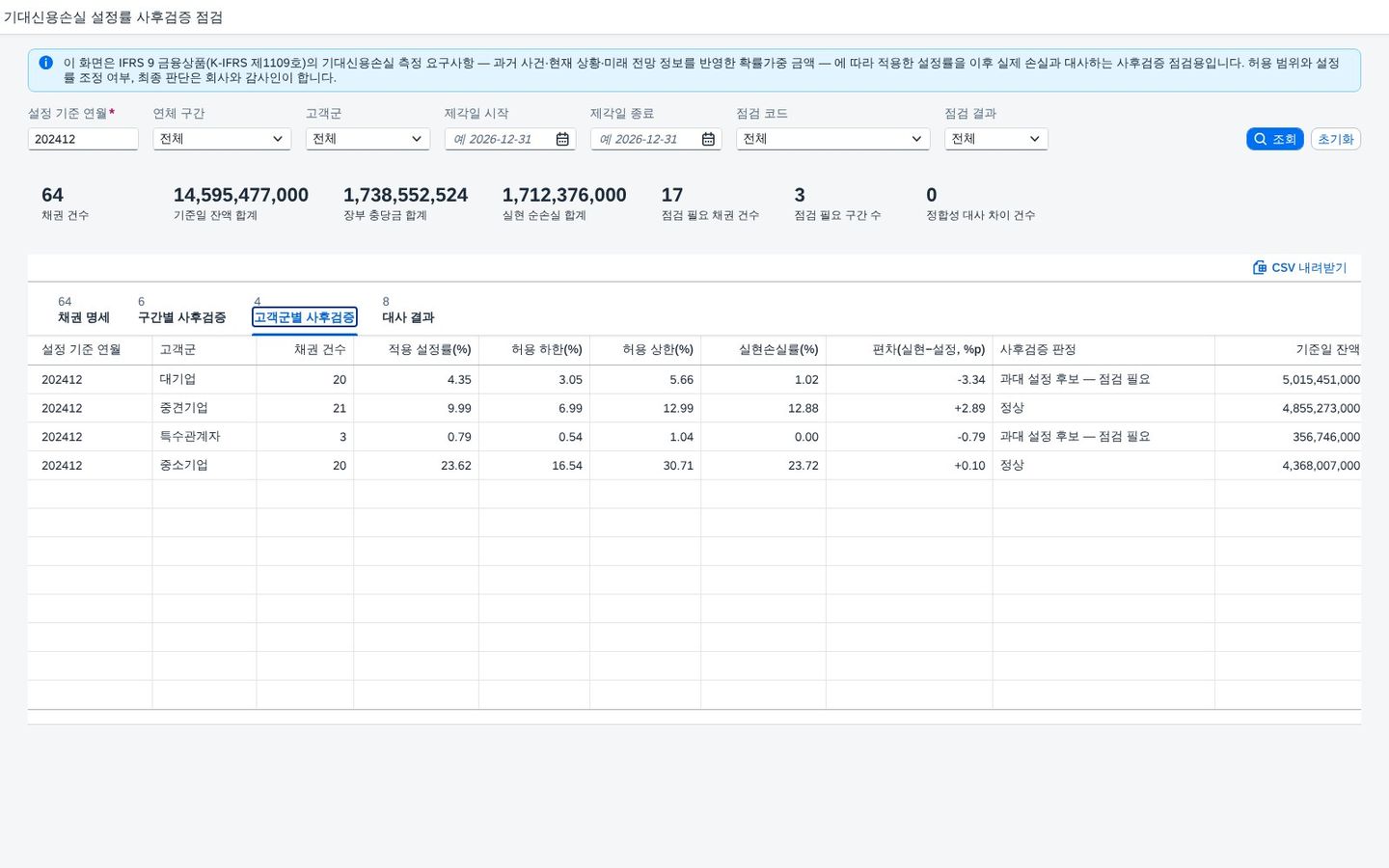Click the 23.72 실현손실률 cell
Viewport: 1389px width, 868px height.
(763, 465)
